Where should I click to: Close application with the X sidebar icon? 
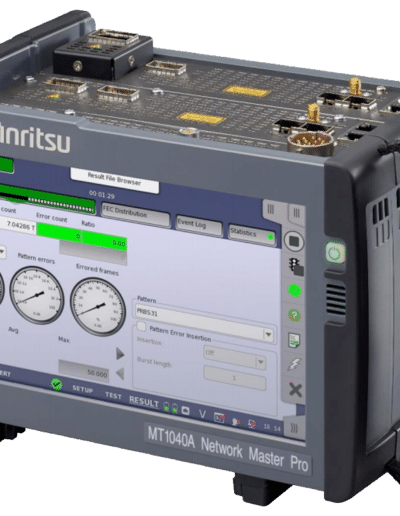295,390
